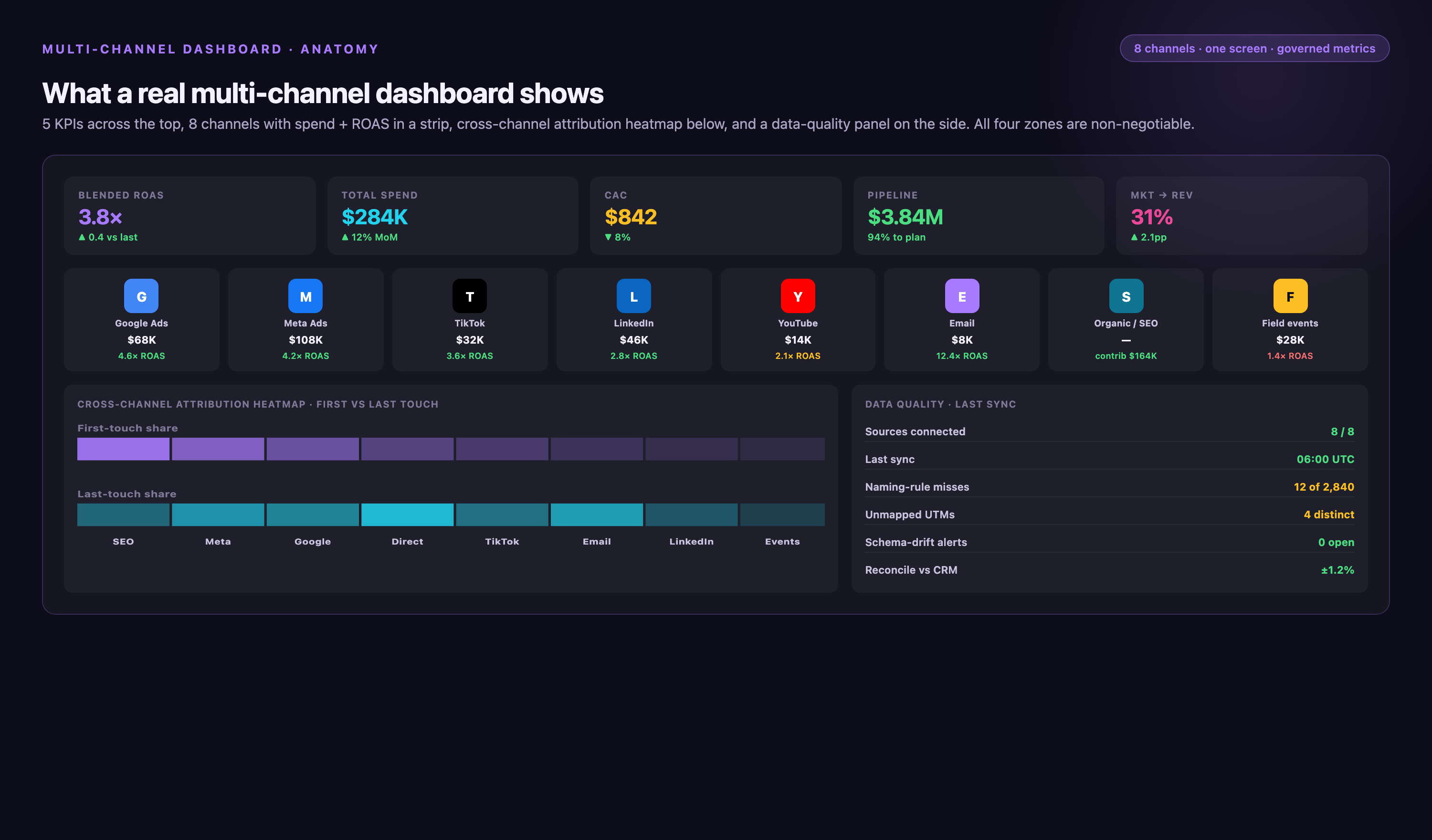The image size is (1432, 840).
Task: Click the Organic / SEO S icon
Action: click(1127, 296)
